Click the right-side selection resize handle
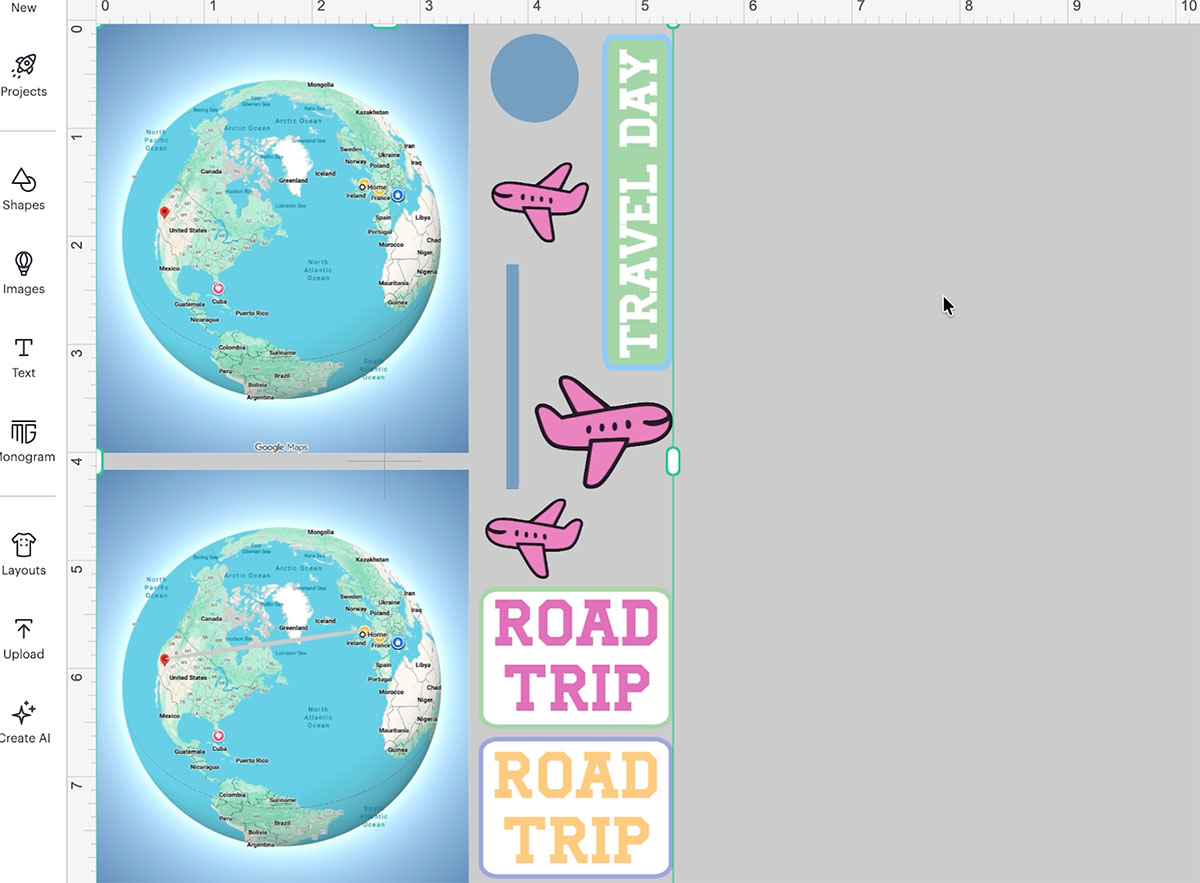The height and width of the screenshot is (883, 1200). pyautogui.click(x=673, y=461)
